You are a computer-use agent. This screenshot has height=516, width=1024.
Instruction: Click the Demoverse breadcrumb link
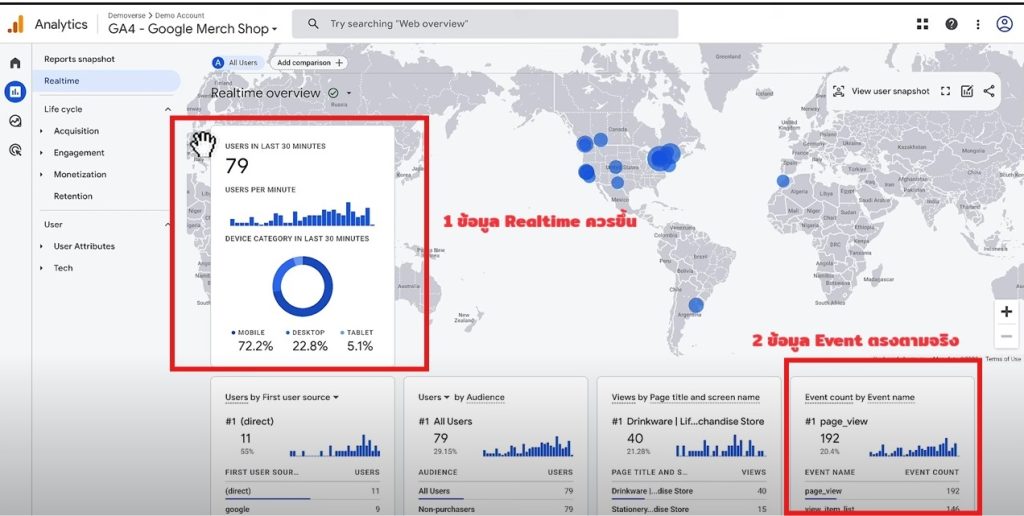click(x=127, y=15)
